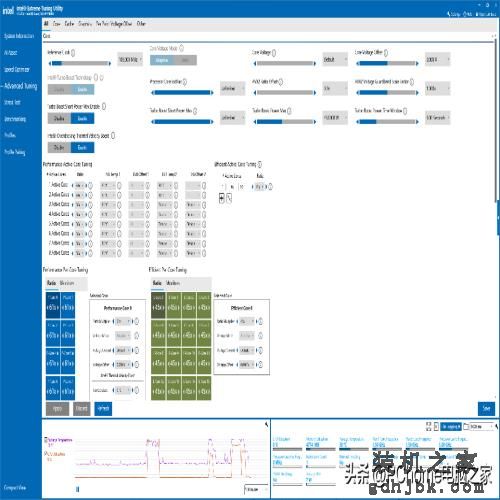Click info icon beside AVX2 Ratio Offset
Screen dimensions: 500x500
[x=281, y=81]
